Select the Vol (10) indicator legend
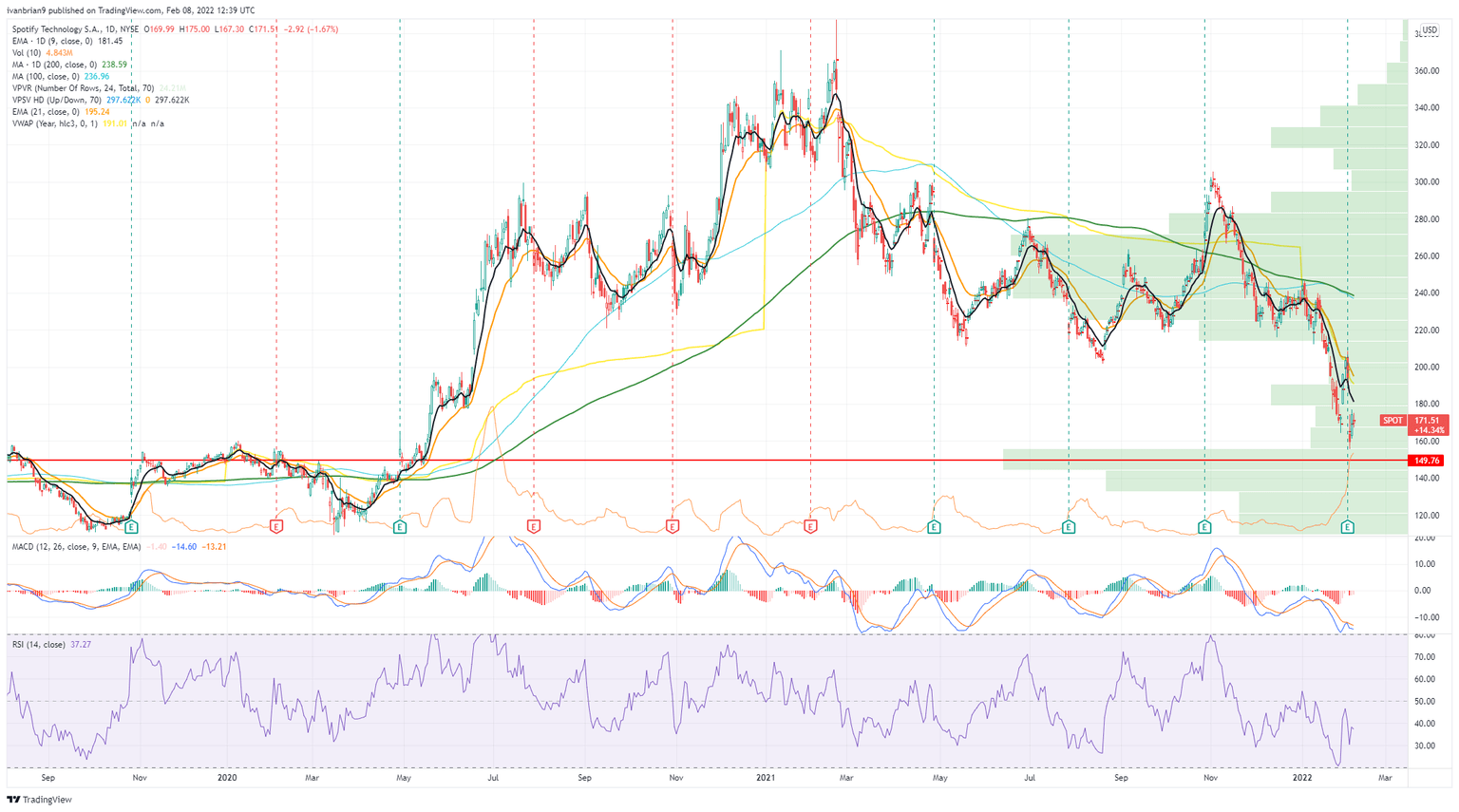Image resolution: width=1459 pixels, height=812 pixels. [27, 53]
